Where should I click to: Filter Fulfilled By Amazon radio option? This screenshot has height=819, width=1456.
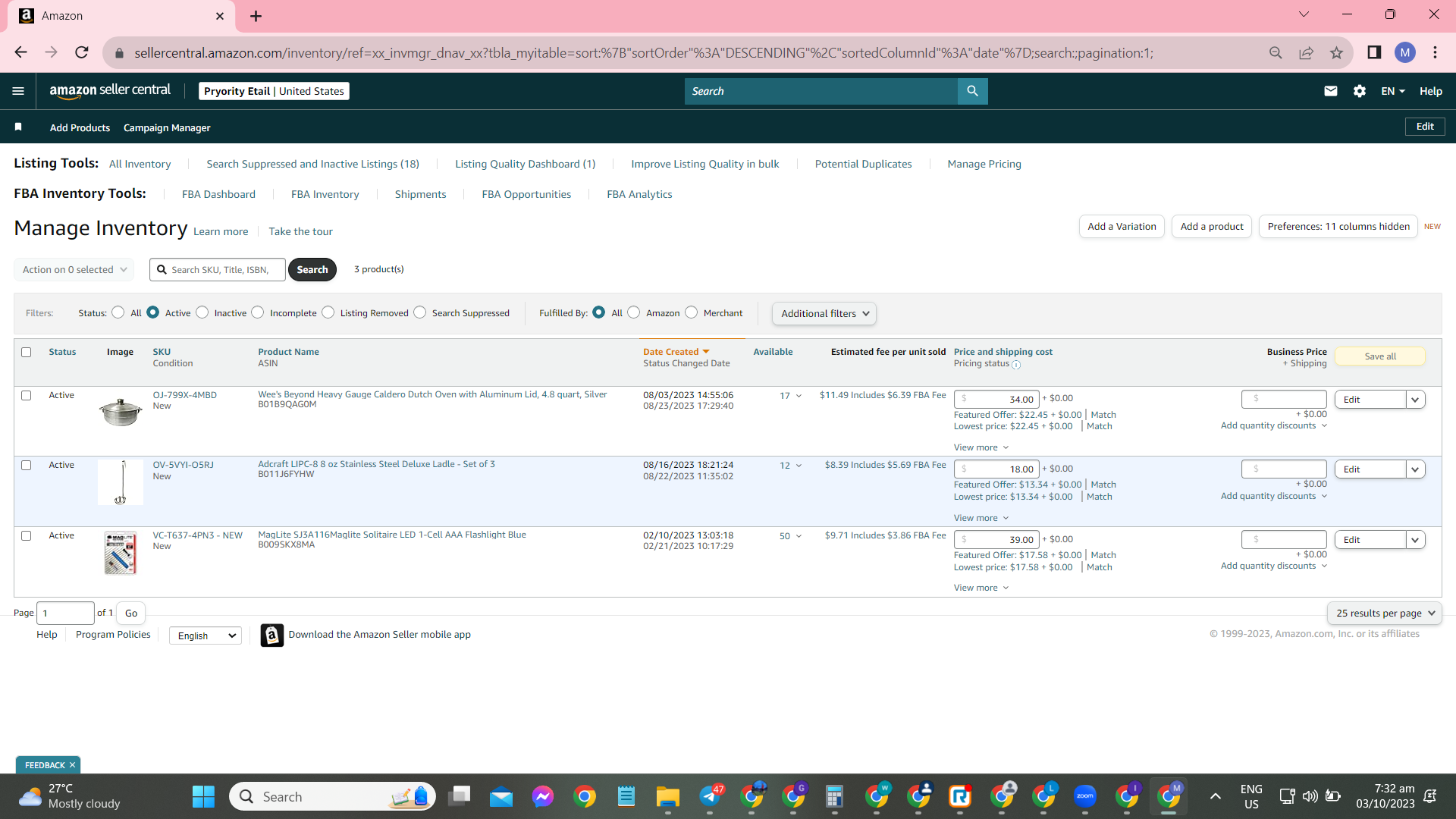[634, 312]
